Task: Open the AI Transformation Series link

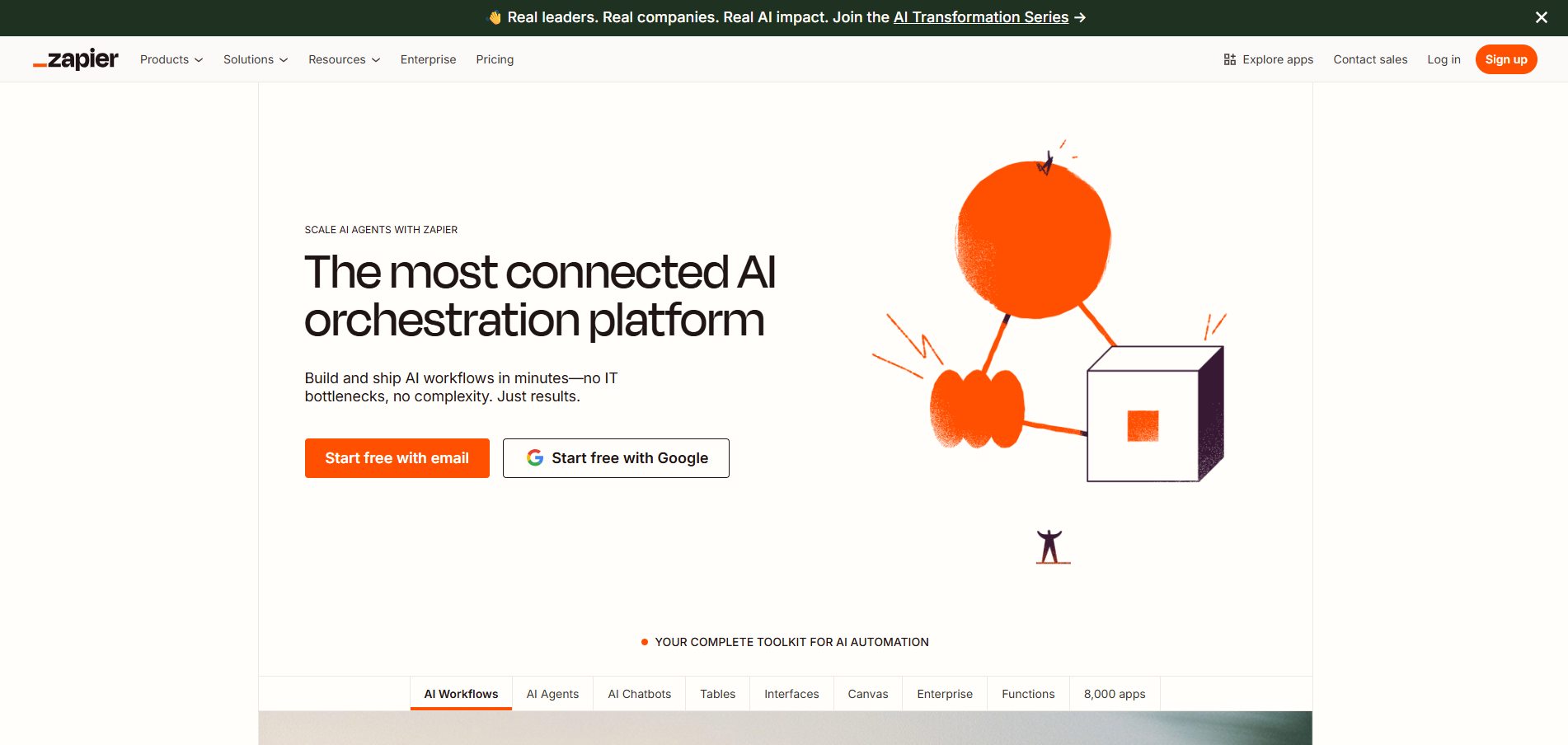Action: coord(980,16)
